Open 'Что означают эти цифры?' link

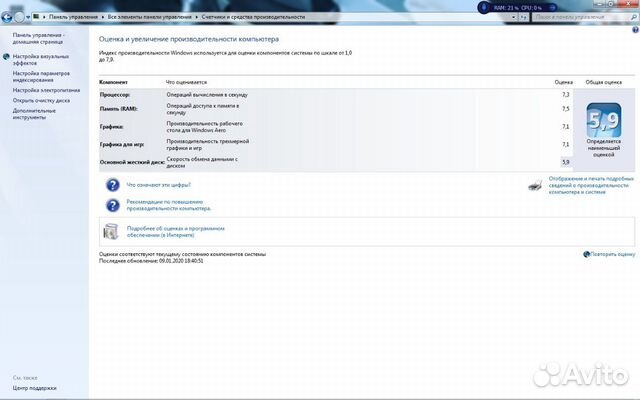(x=158, y=185)
